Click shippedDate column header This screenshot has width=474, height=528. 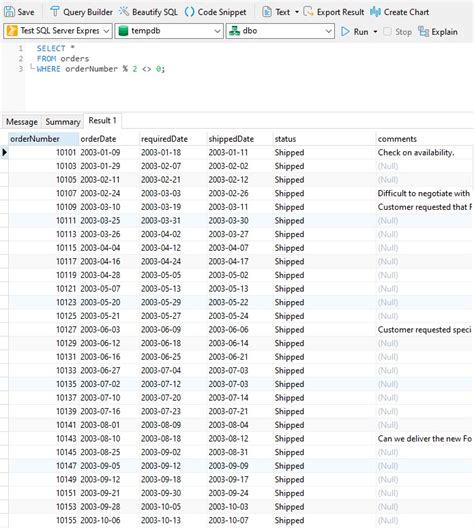click(239, 139)
